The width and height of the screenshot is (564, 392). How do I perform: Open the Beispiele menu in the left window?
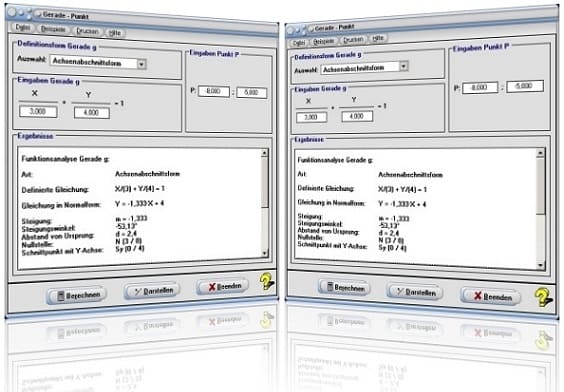click(53, 29)
